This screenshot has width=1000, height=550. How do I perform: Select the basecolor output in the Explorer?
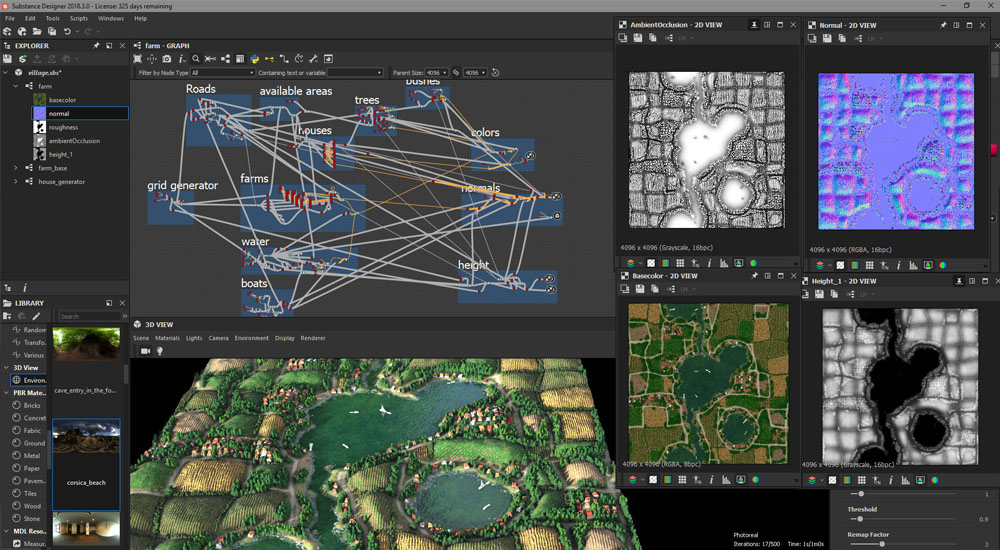[62, 100]
